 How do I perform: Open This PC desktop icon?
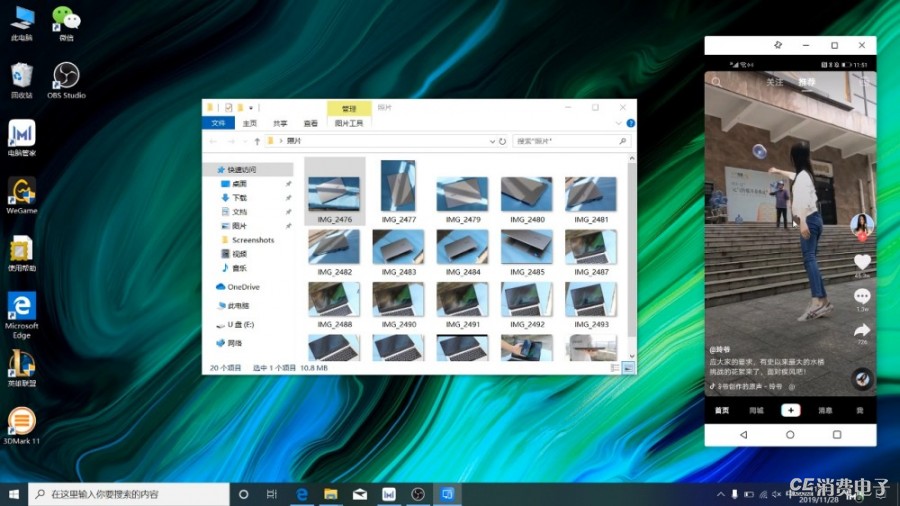click(22, 23)
